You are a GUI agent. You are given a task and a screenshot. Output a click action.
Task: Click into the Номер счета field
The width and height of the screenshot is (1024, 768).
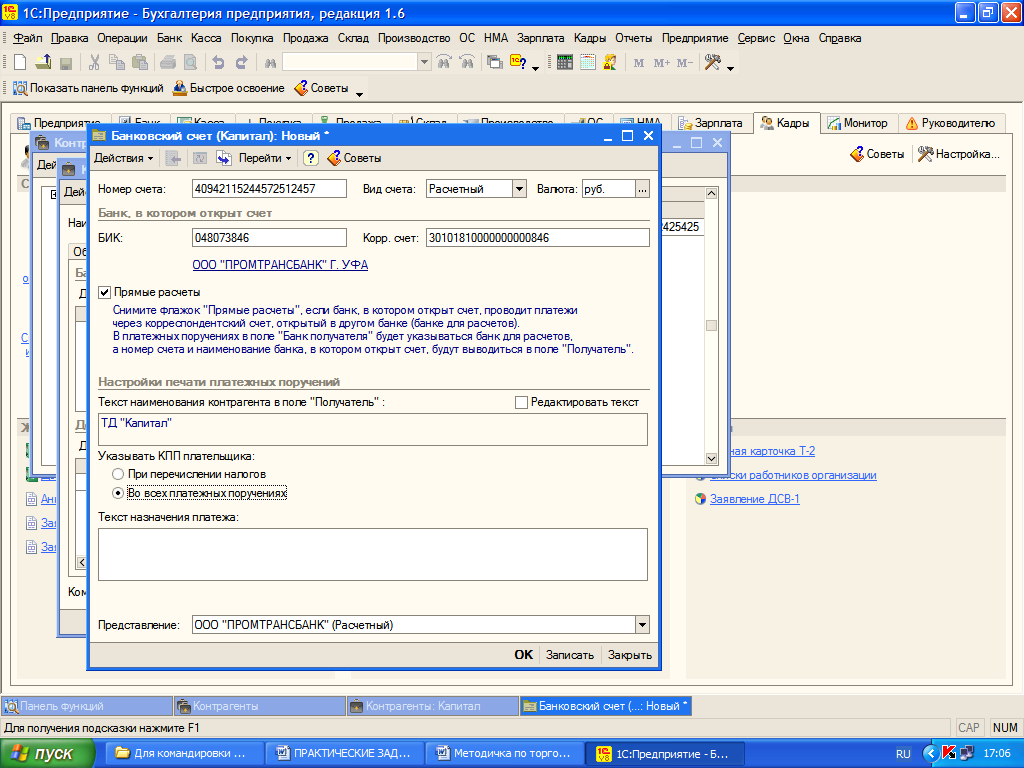tap(269, 189)
